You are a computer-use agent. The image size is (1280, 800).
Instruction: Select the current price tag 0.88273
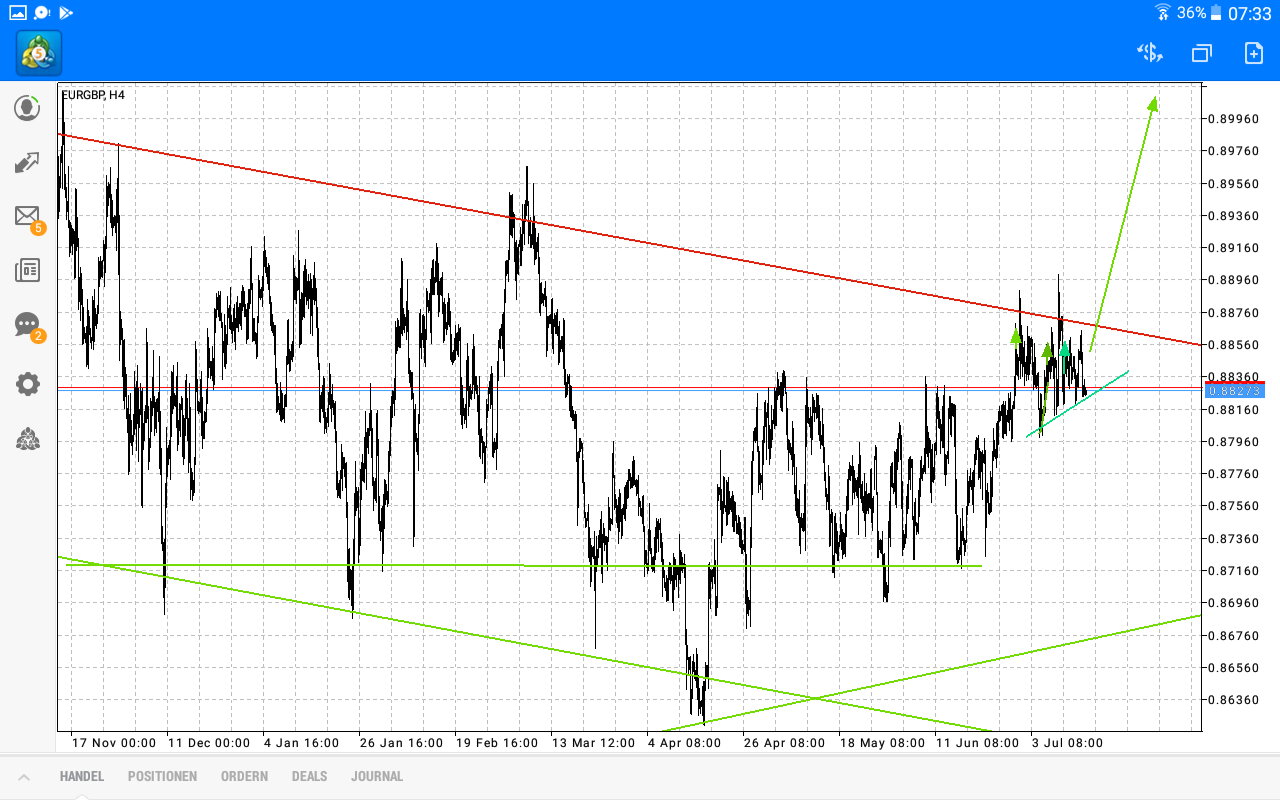(x=1235, y=392)
